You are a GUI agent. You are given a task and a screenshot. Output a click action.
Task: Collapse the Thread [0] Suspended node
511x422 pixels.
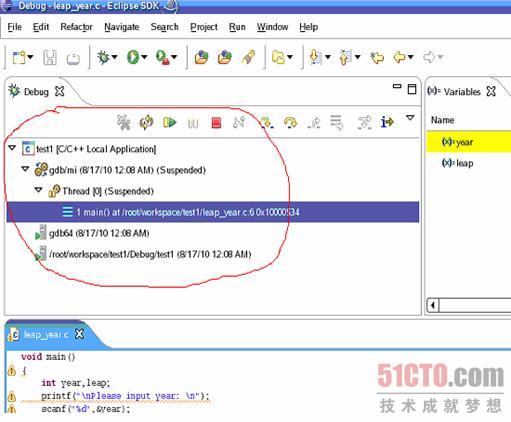(x=38, y=190)
